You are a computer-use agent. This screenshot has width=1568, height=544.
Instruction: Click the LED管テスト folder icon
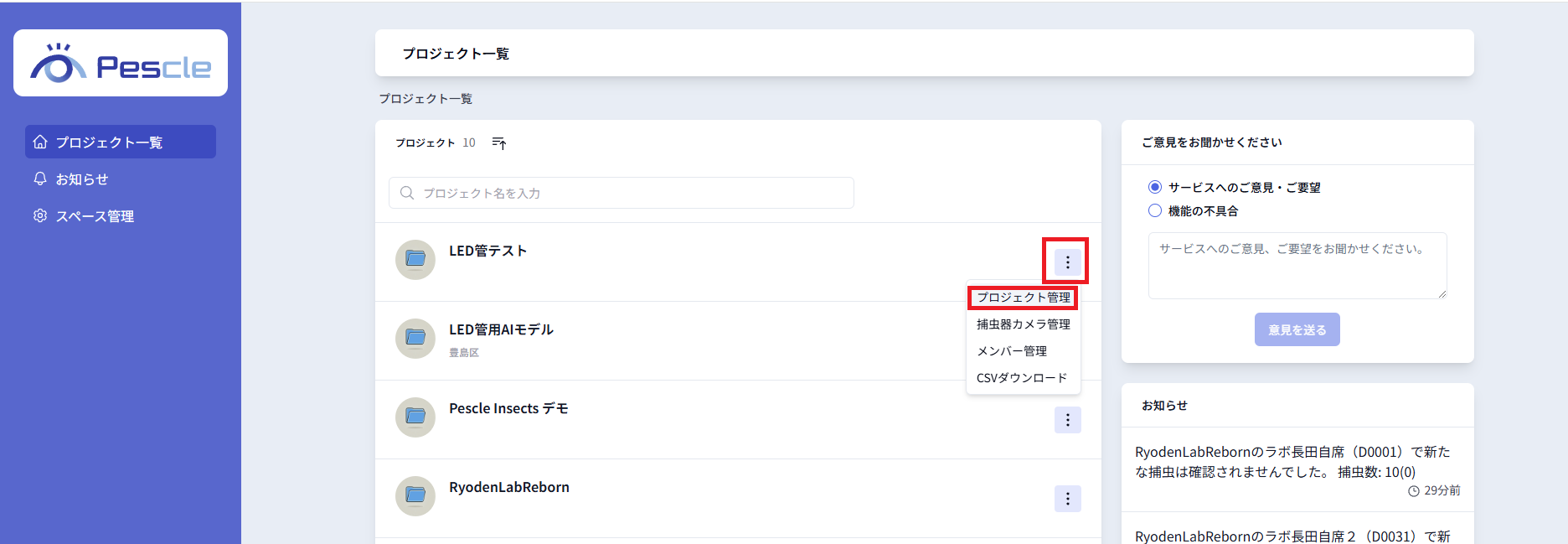(x=415, y=260)
